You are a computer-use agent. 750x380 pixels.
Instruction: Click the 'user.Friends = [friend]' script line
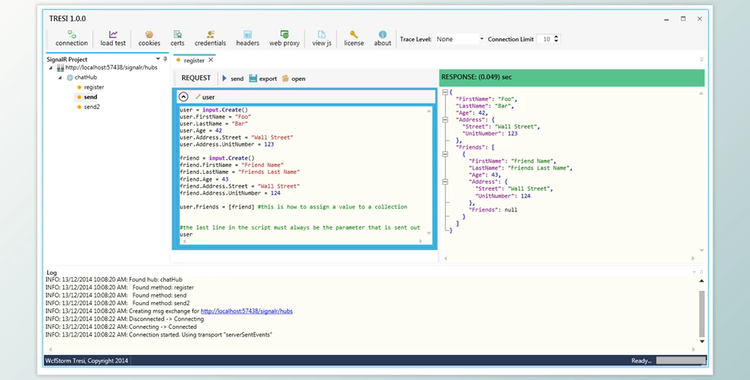coord(294,207)
